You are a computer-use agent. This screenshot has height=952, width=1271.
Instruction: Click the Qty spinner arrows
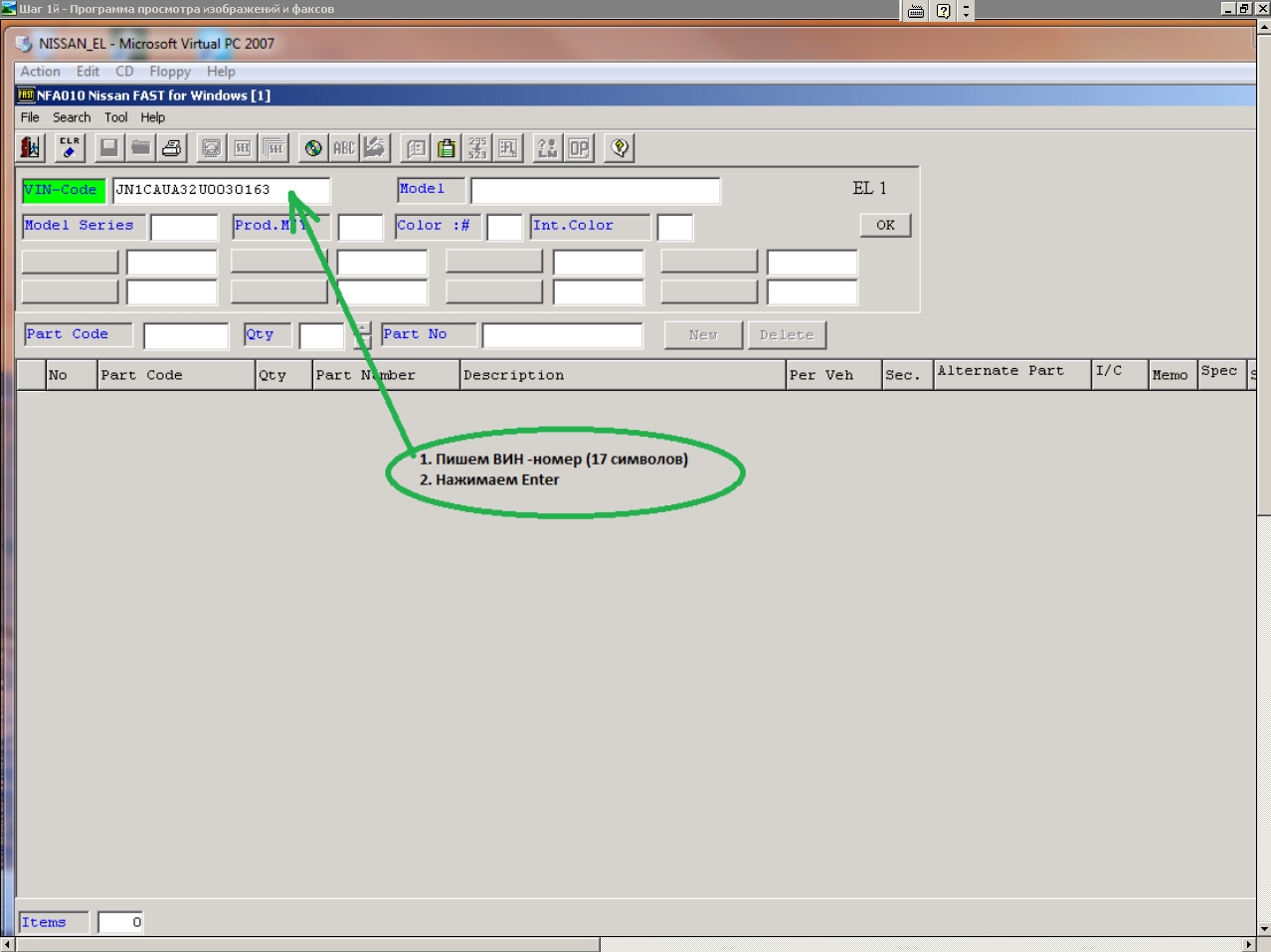point(363,336)
